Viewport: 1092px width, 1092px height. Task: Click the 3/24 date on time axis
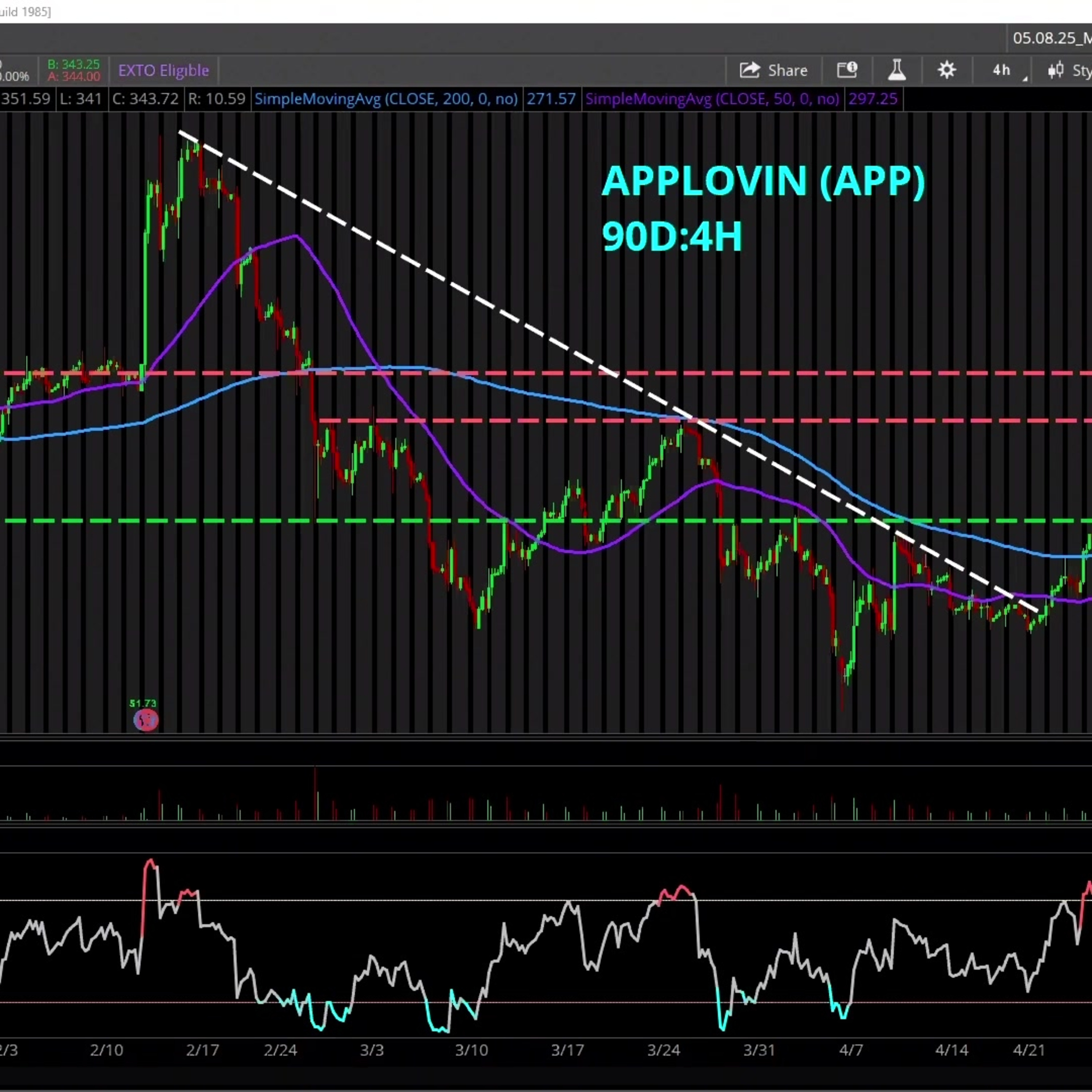point(664,1050)
